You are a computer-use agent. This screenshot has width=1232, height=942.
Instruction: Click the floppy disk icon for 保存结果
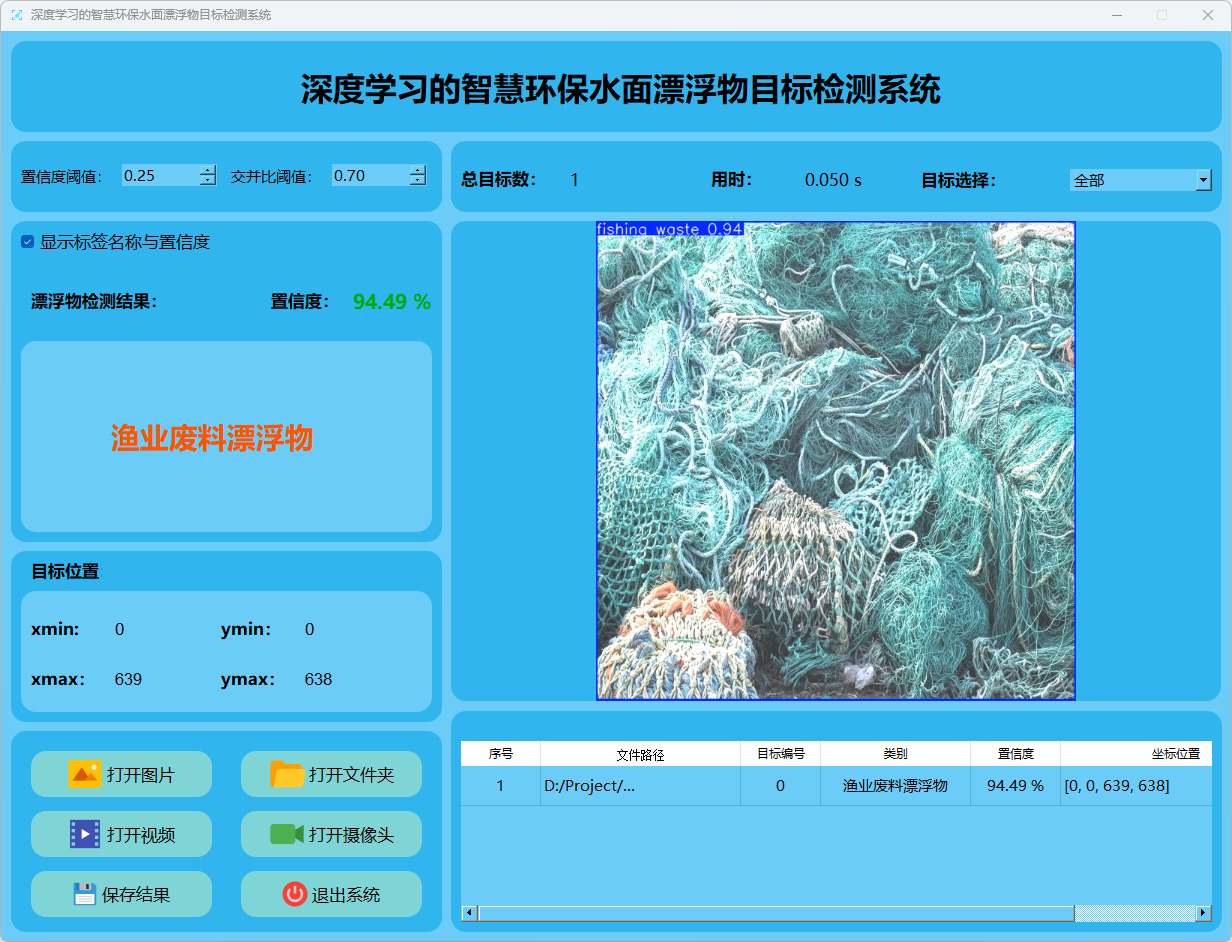coord(85,894)
